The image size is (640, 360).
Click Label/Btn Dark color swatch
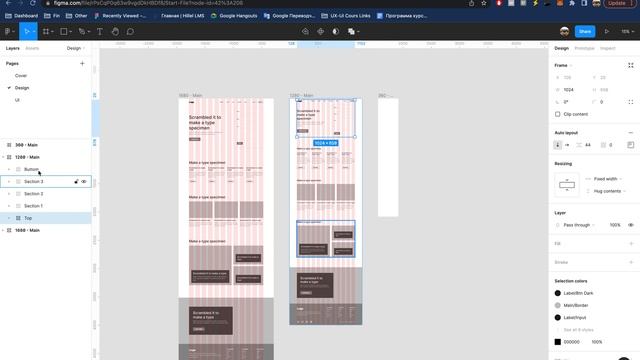click(558, 293)
